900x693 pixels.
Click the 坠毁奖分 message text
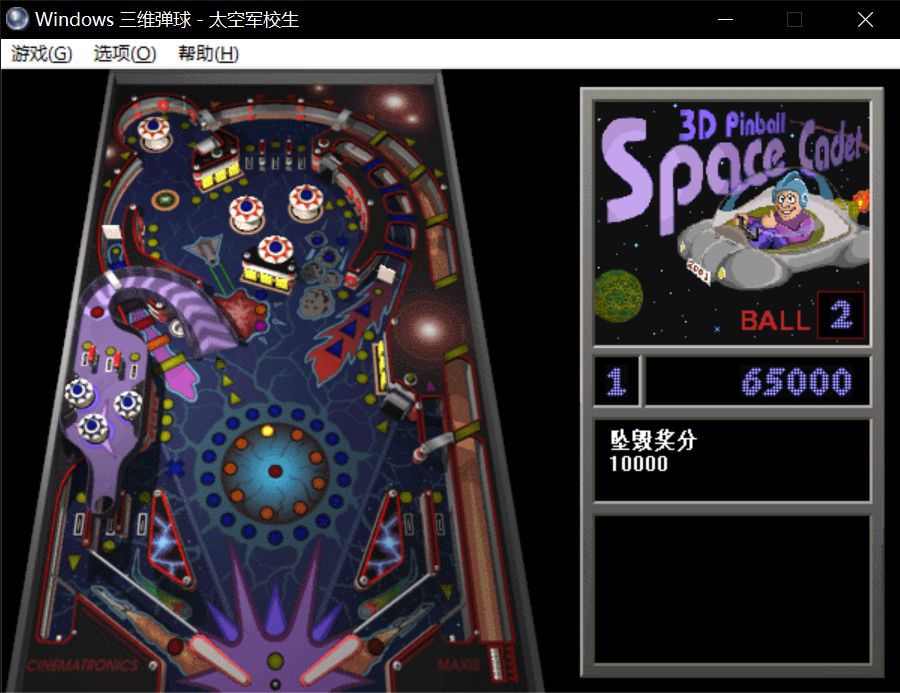tap(653, 440)
